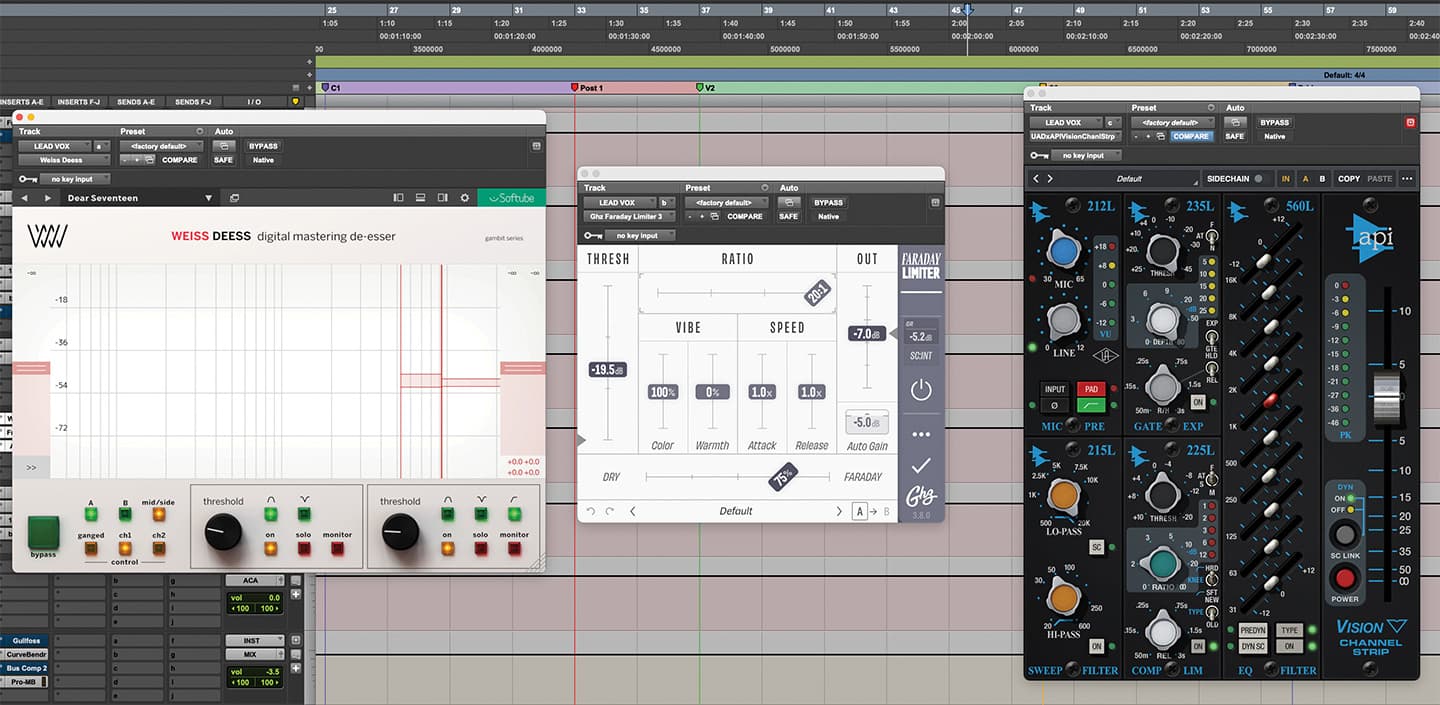Toggle ch2 control in Weiss Deess
The image size is (1440, 705).
pos(159,548)
